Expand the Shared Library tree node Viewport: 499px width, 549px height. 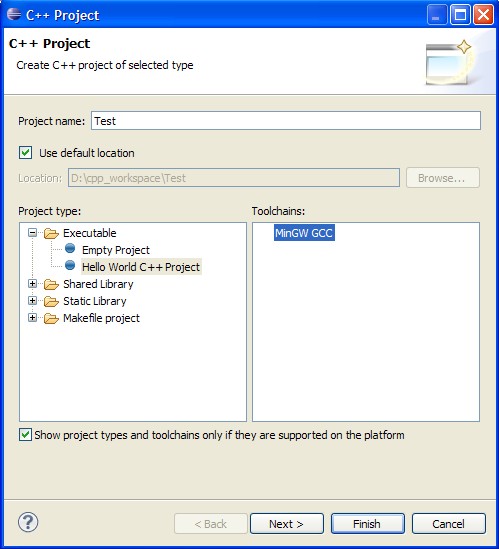(32, 284)
